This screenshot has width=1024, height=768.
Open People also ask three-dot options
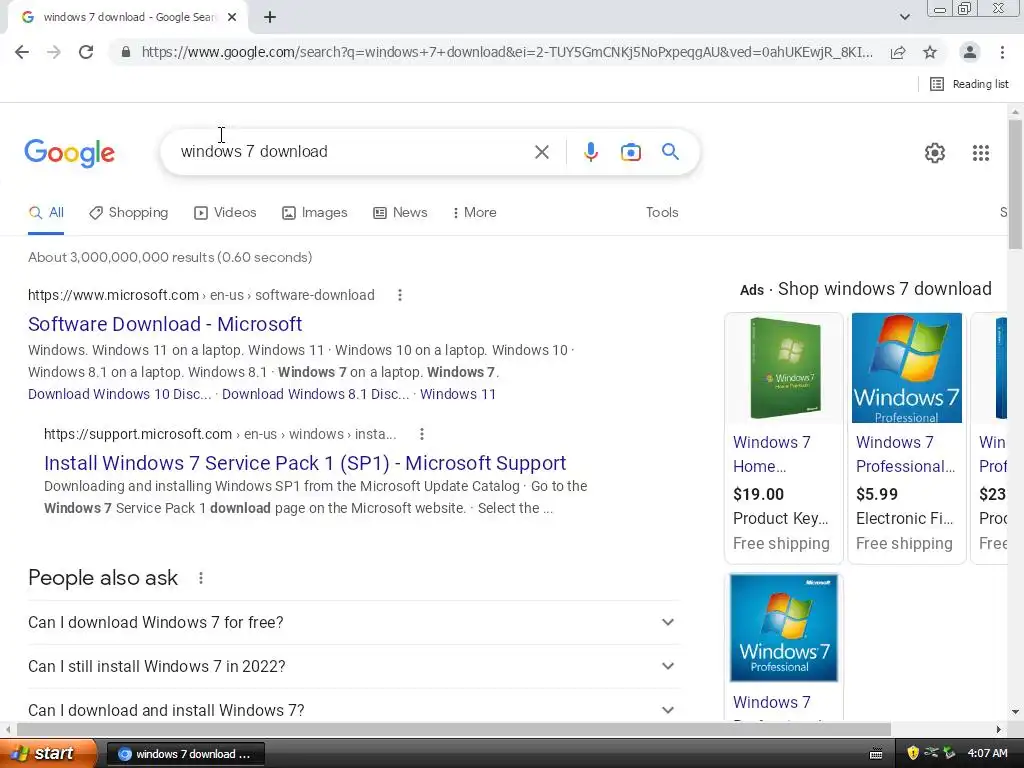(x=201, y=578)
